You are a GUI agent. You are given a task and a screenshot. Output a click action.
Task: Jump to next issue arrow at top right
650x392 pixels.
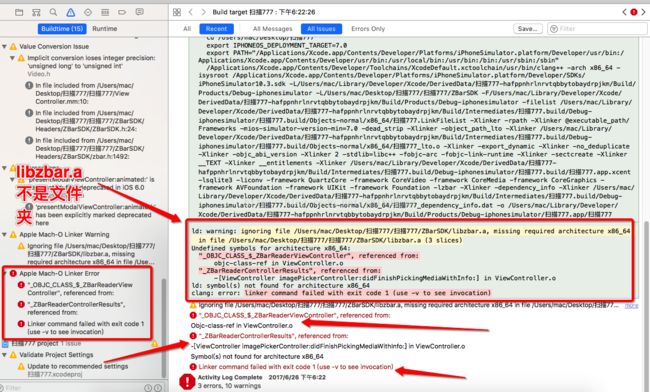coord(643,12)
